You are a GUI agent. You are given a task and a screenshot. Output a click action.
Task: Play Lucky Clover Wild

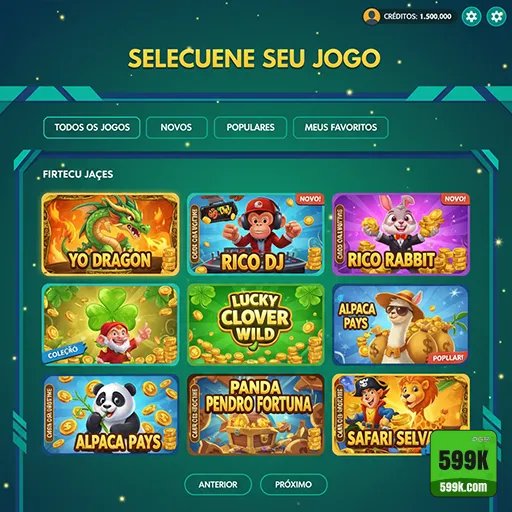[255, 325]
